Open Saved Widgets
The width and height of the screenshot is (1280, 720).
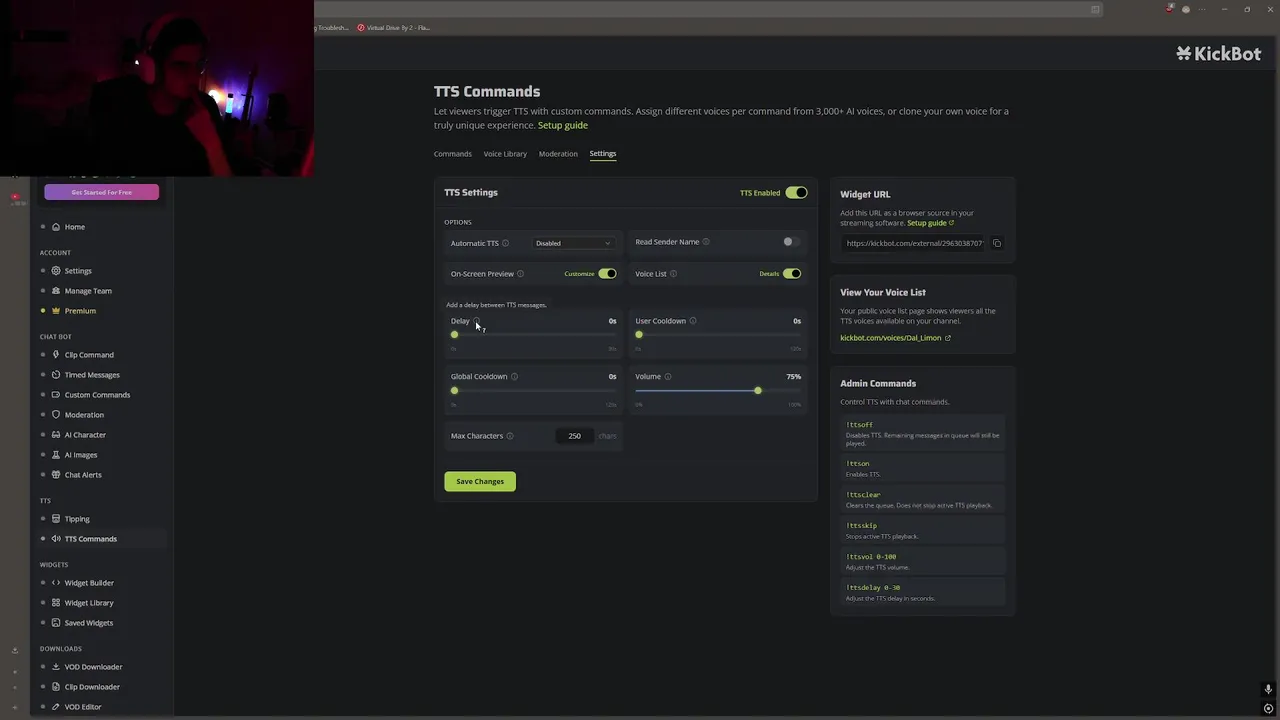click(x=88, y=623)
